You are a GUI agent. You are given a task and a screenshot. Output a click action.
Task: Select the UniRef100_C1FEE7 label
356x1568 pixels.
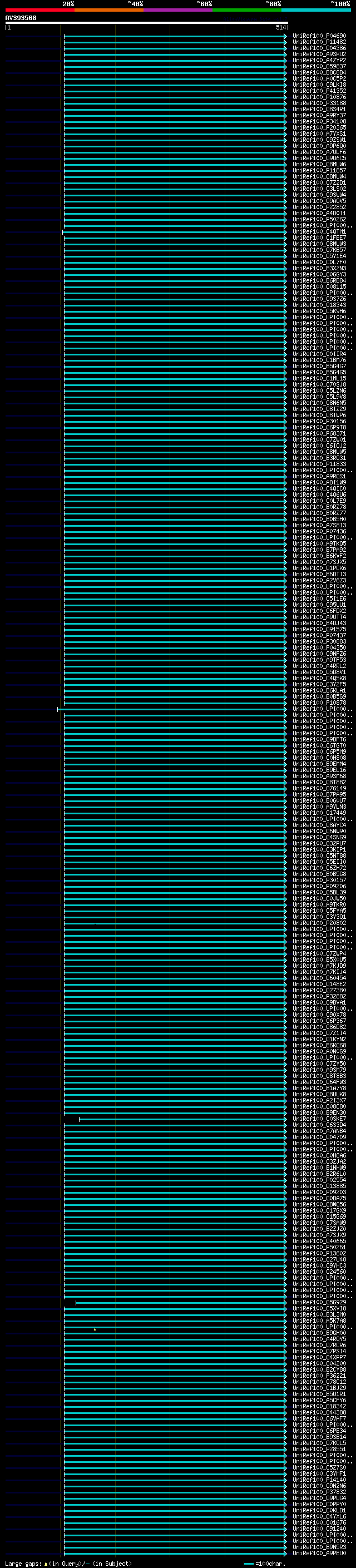319,238
